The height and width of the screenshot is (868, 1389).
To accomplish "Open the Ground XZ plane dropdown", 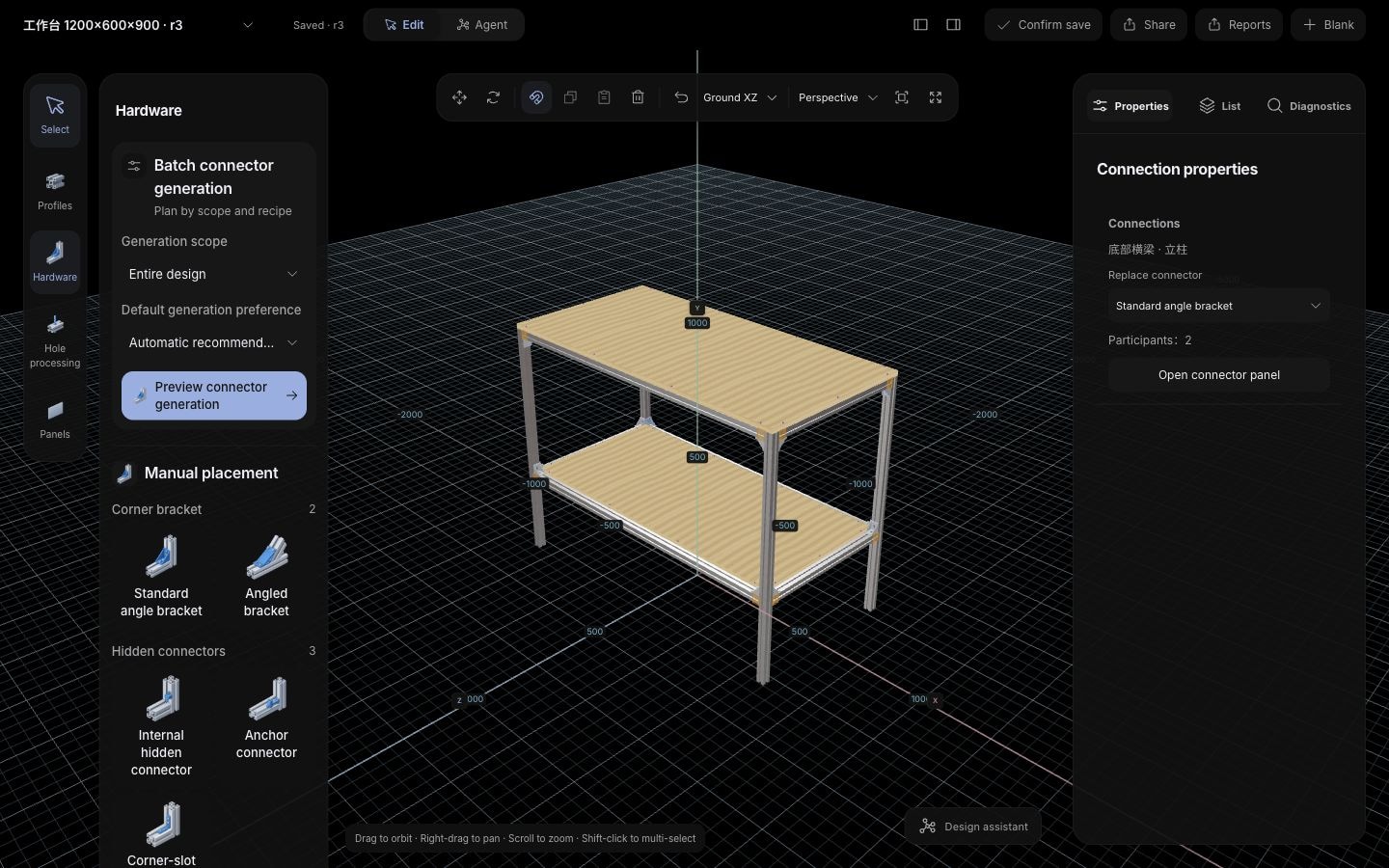I will coord(740,97).
